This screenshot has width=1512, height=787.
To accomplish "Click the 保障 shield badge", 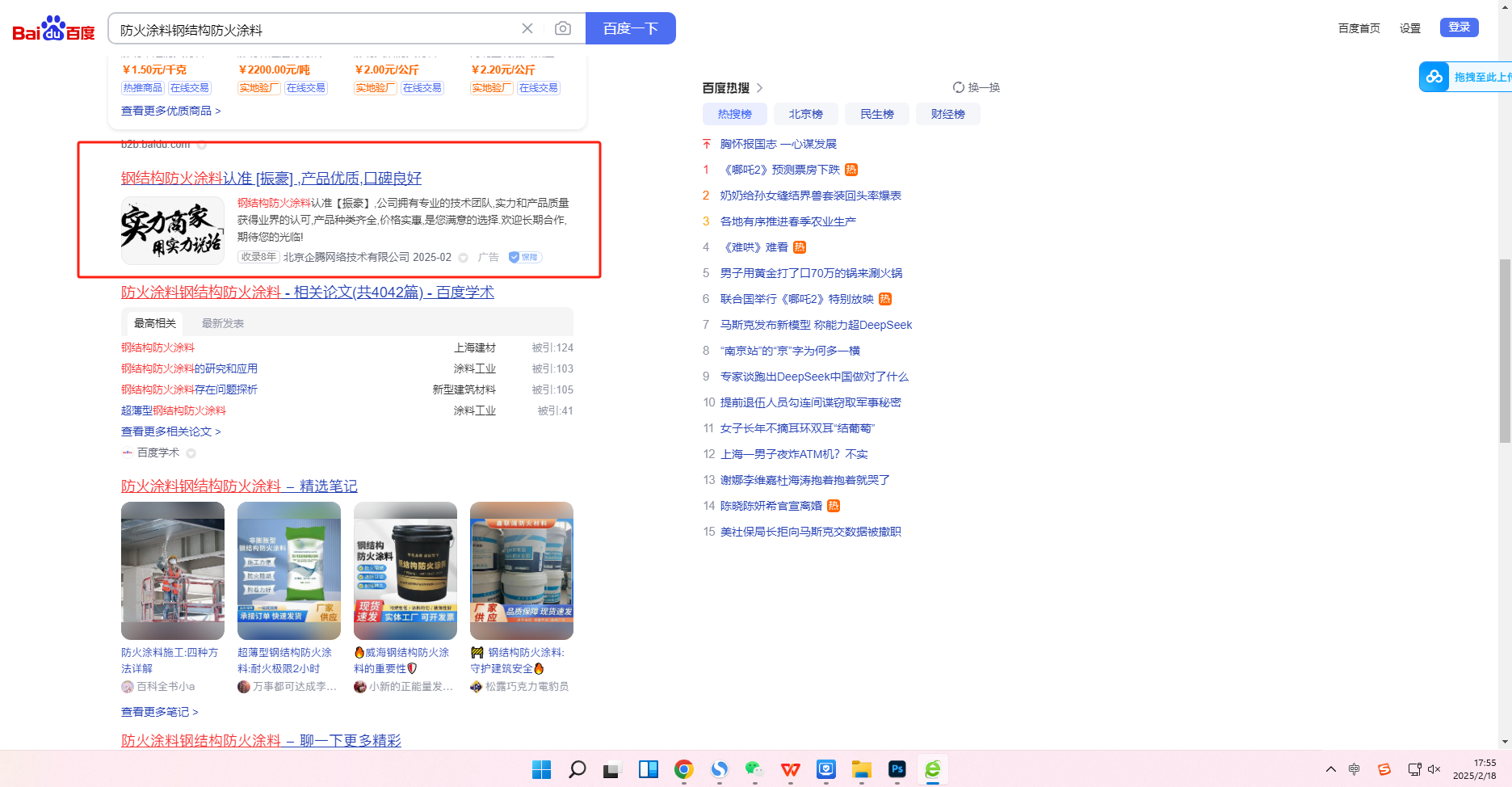I will tap(525, 257).
